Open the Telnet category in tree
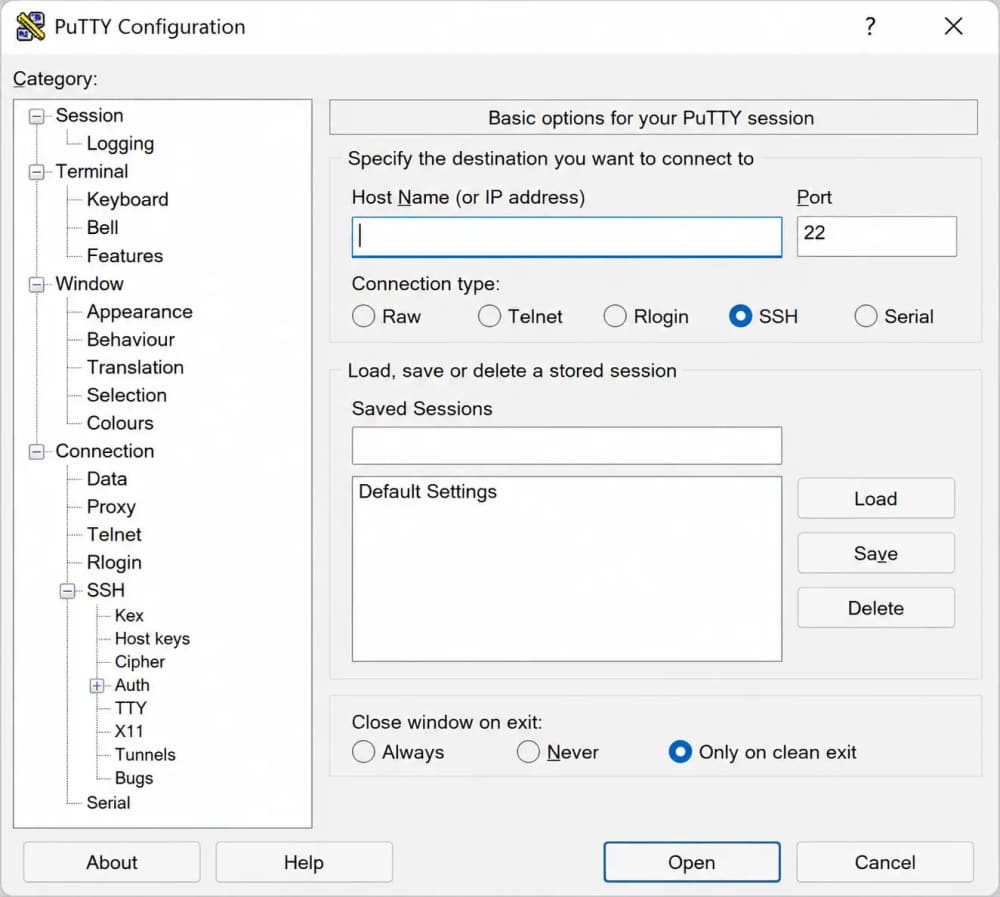 114,535
